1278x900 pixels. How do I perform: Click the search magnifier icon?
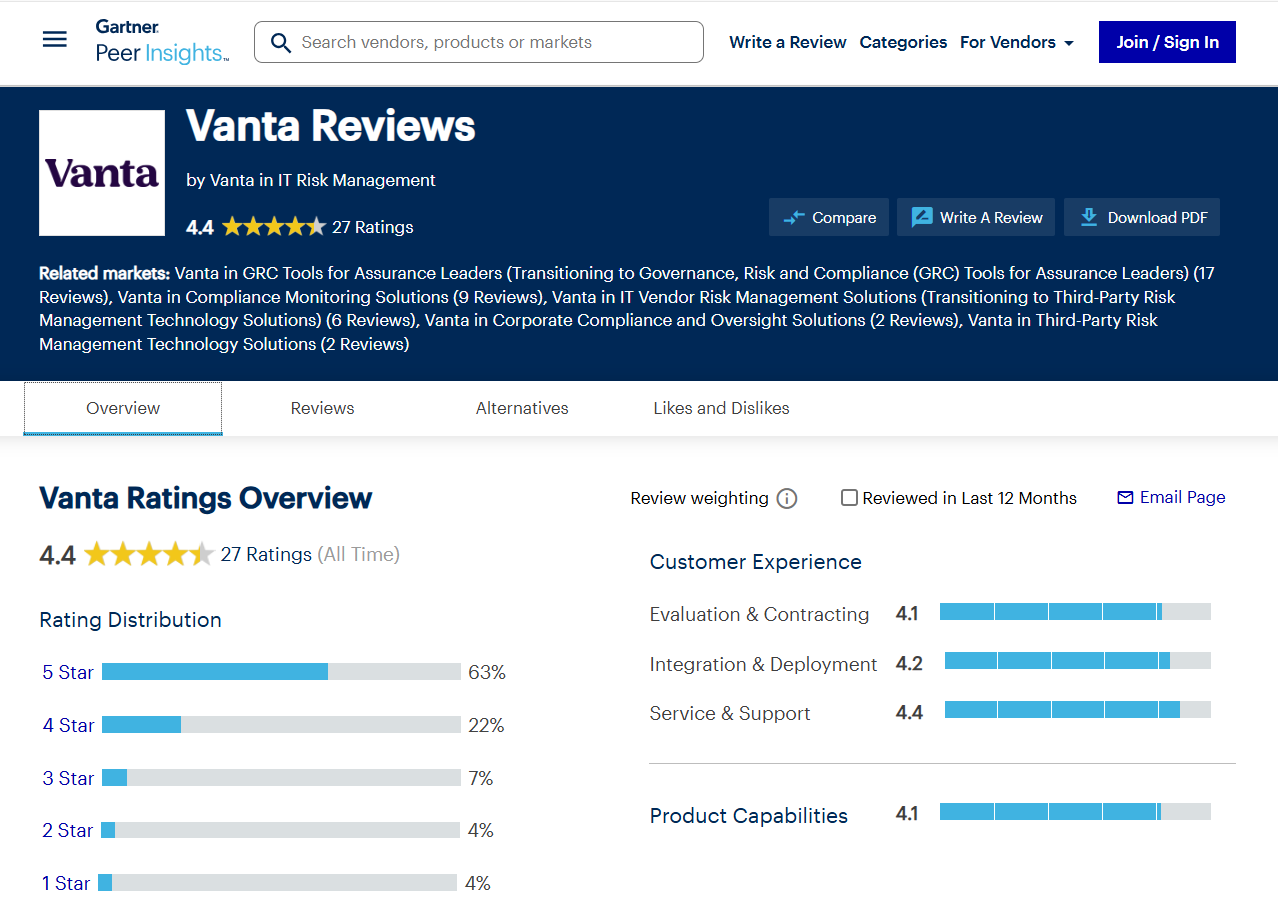click(x=281, y=42)
